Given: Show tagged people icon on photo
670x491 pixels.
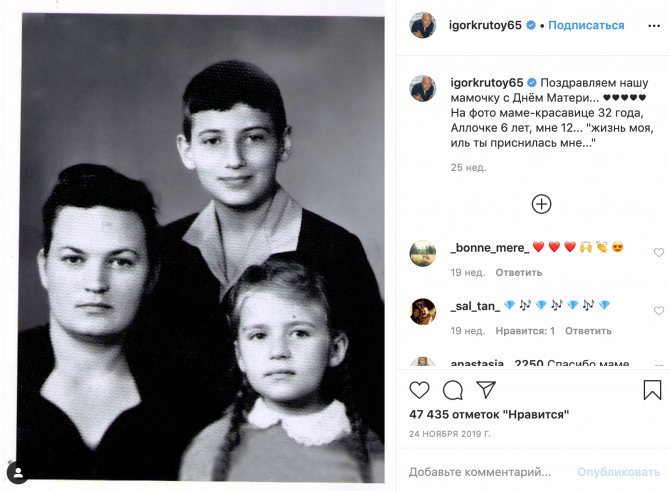Looking at the screenshot, I should tap(18, 473).
